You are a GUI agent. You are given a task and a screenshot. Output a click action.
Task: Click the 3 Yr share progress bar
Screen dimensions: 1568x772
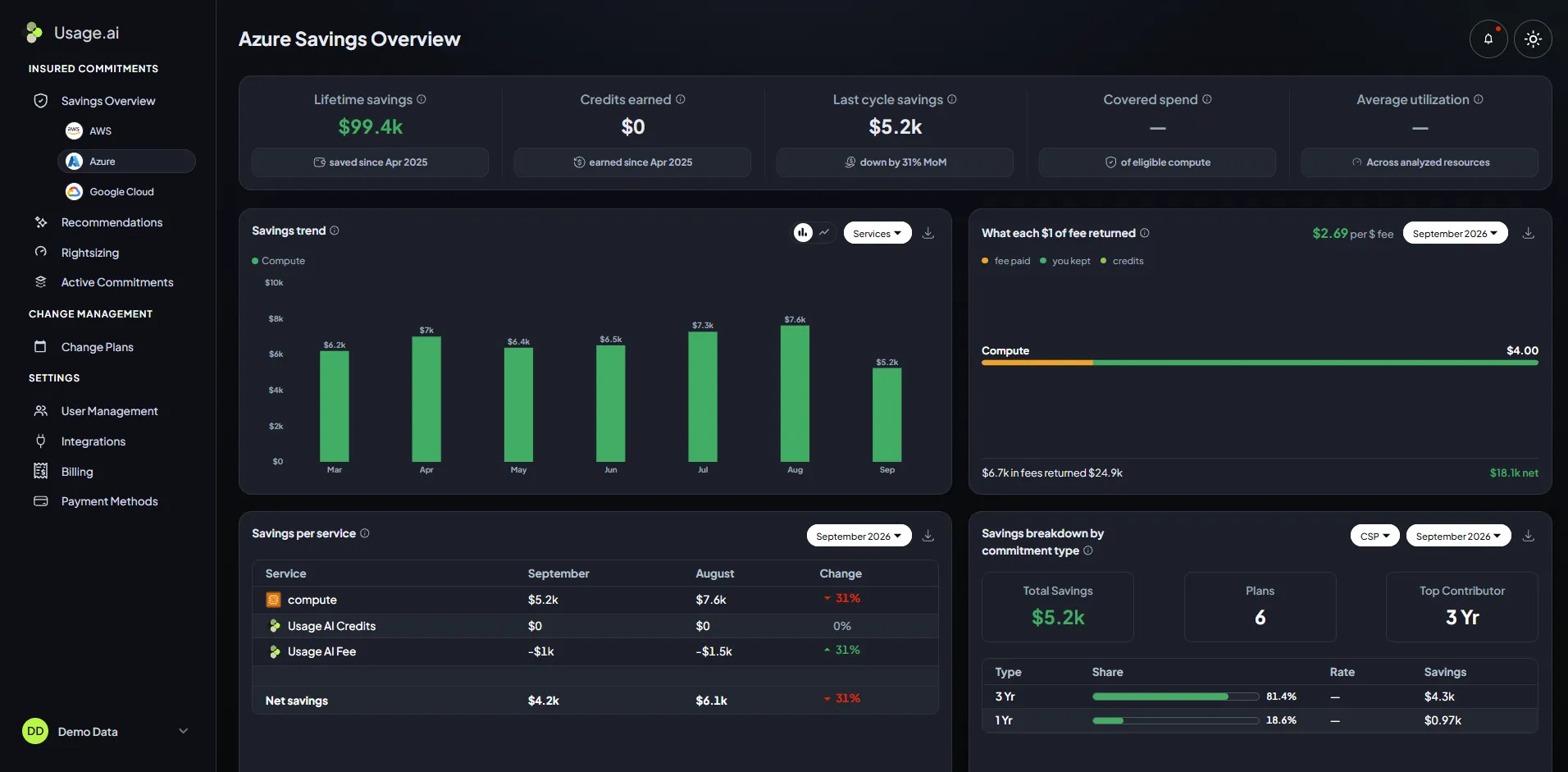tap(1176, 697)
